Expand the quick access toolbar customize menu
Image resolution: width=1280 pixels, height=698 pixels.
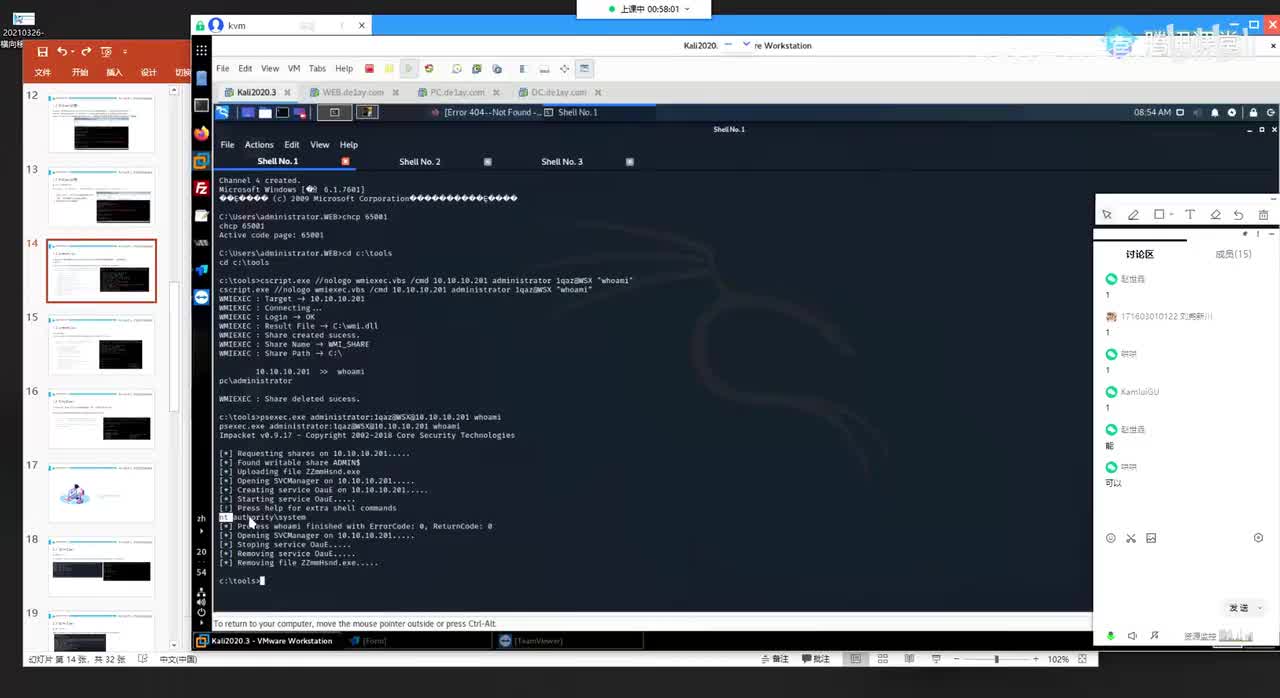125,52
